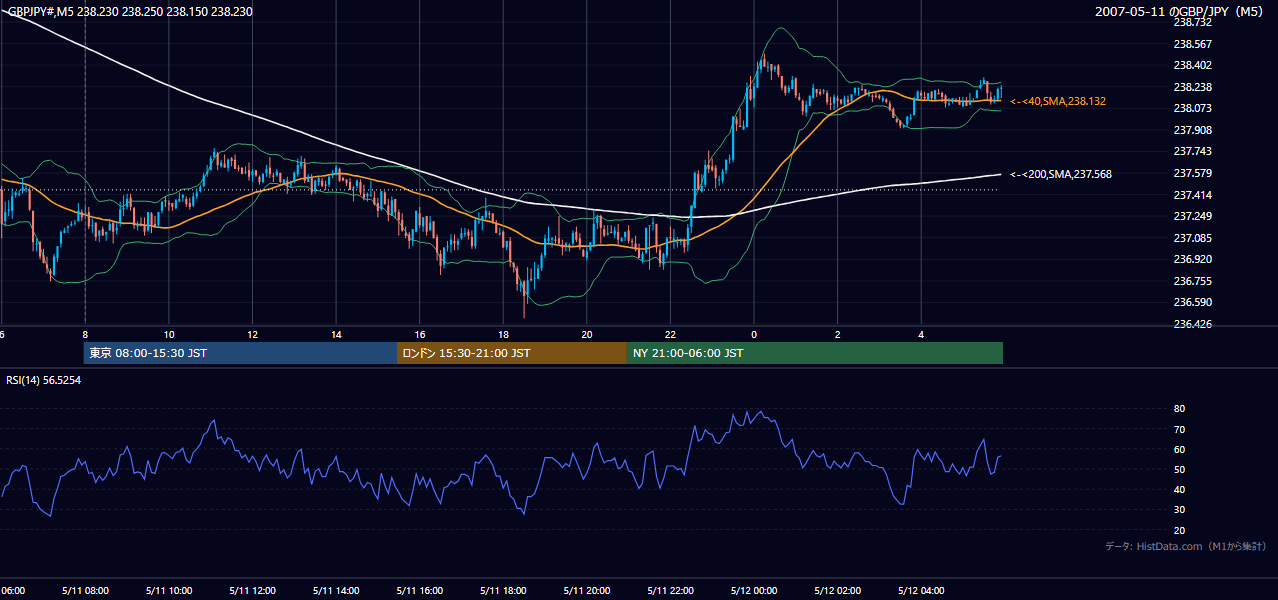
Task: Click the 40 SMA 238.132 label
Action: pyautogui.click(x=1058, y=101)
